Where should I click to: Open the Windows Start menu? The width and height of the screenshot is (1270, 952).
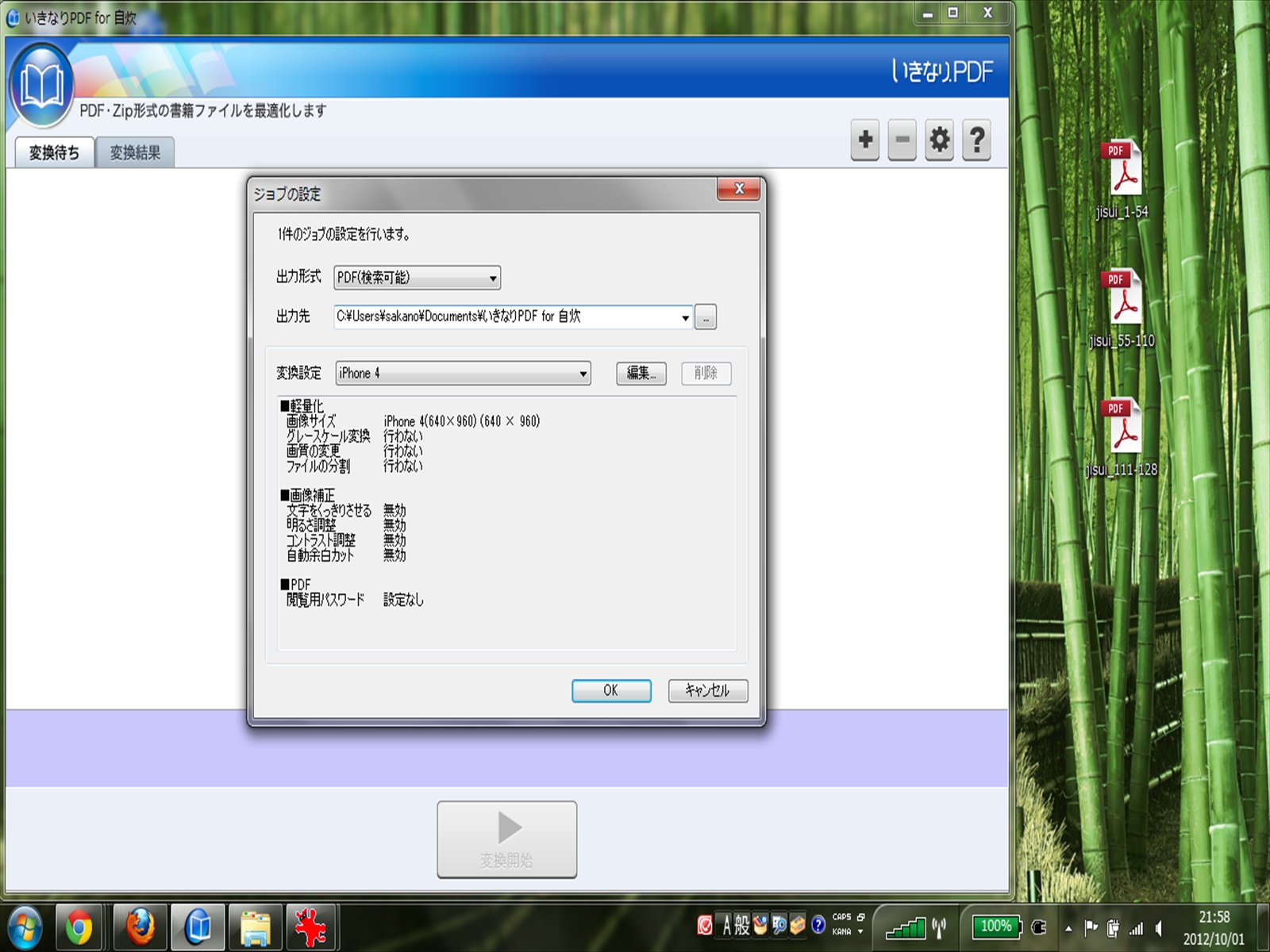pyautogui.click(x=25, y=927)
